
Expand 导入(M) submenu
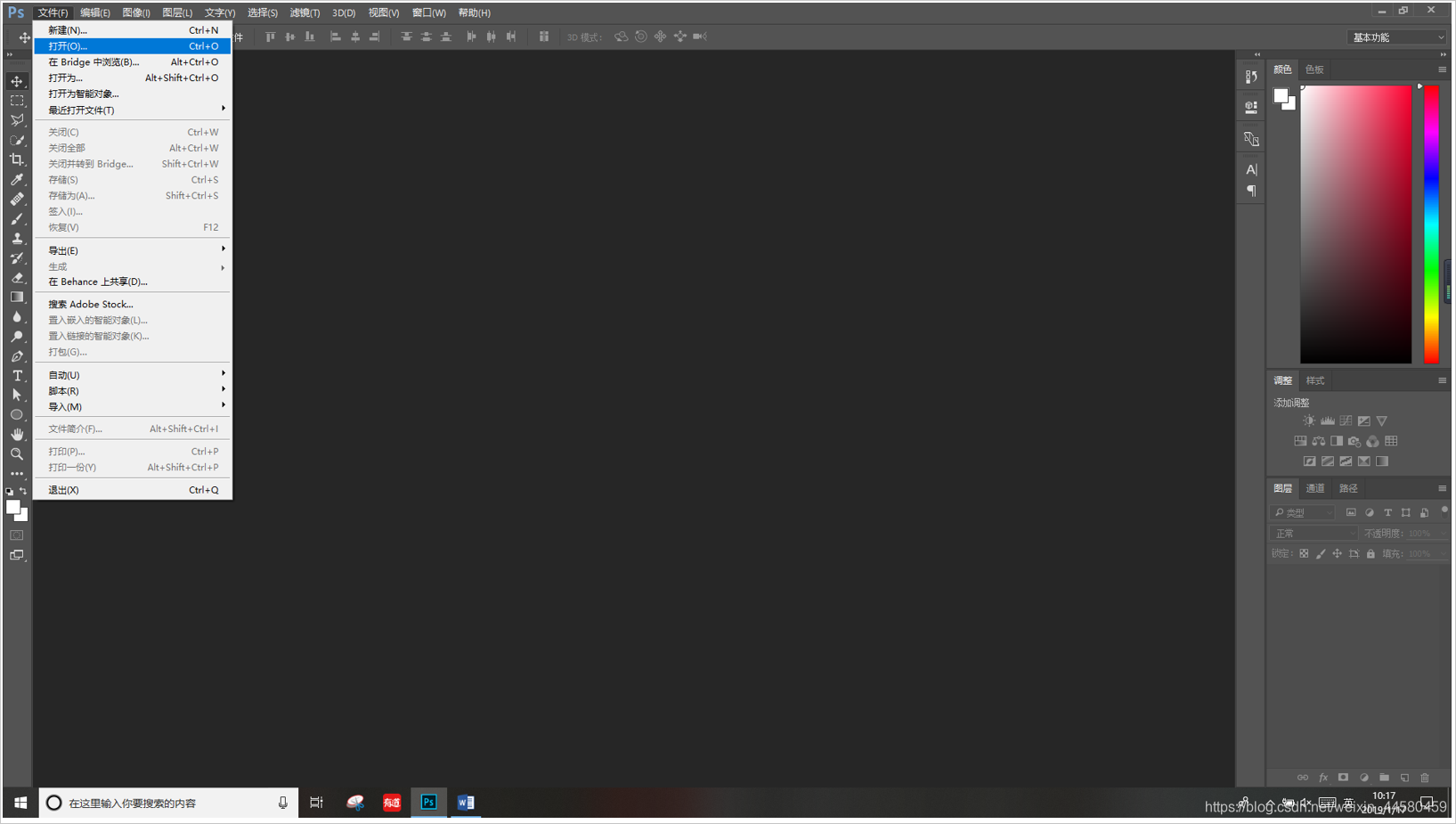click(133, 407)
